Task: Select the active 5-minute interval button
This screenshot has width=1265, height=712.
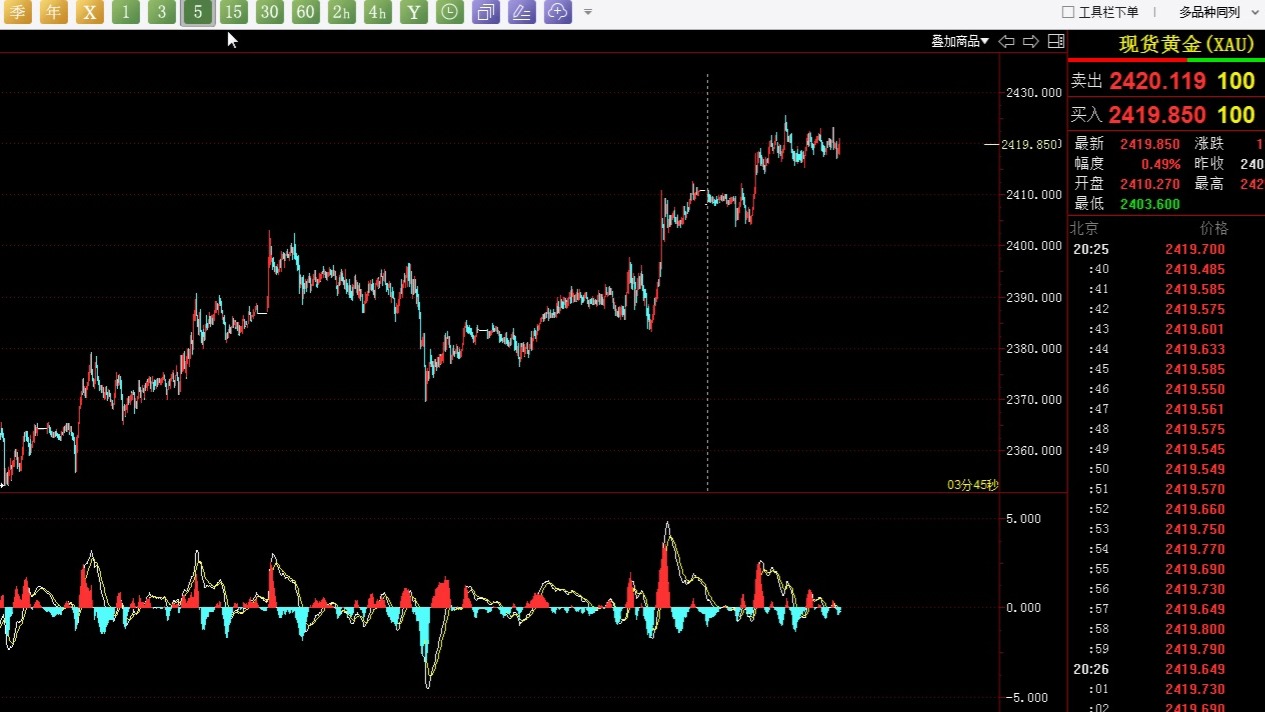Action: click(198, 12)
